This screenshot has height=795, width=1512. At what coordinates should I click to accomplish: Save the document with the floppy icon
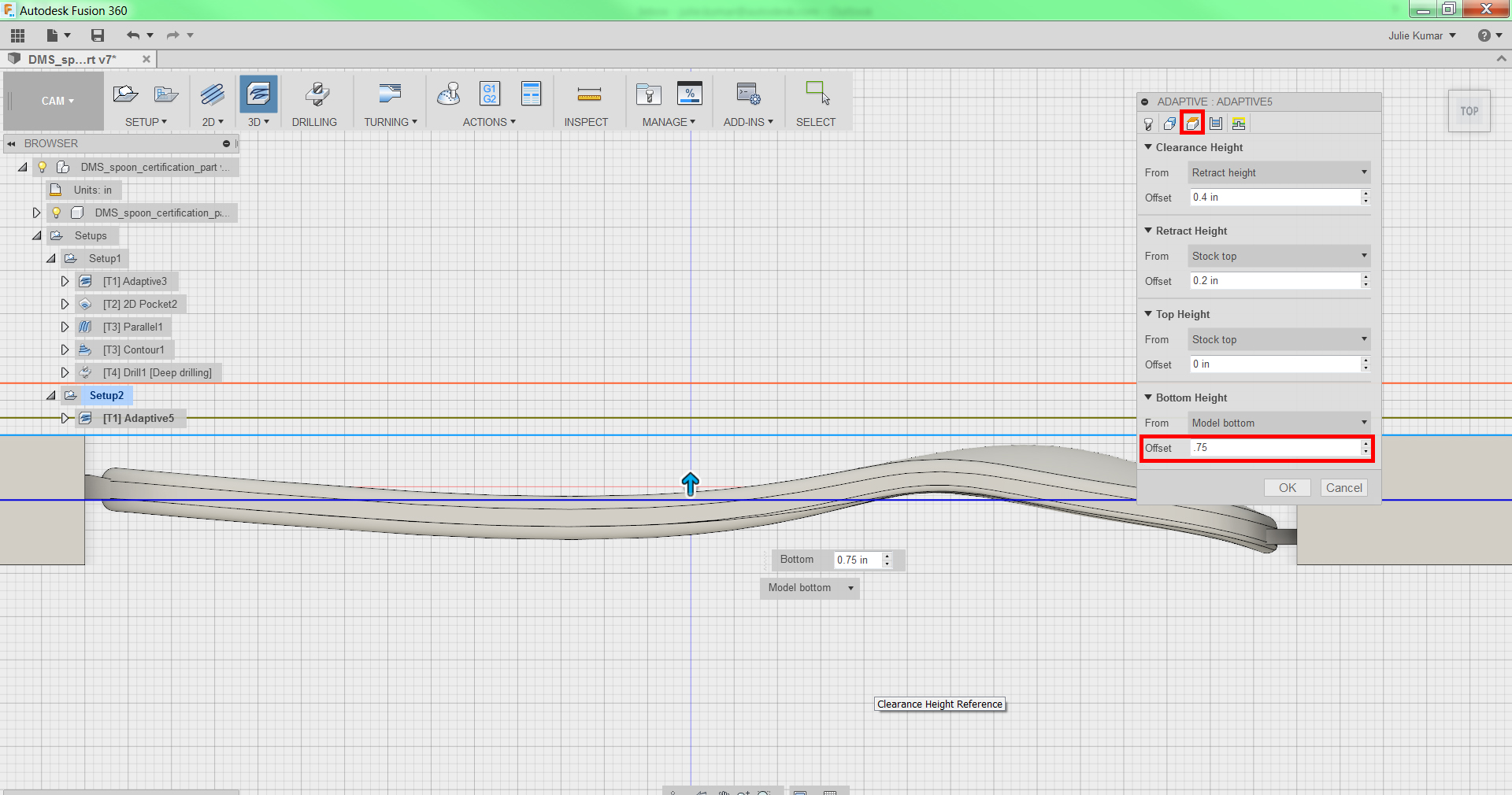point(98,35)
